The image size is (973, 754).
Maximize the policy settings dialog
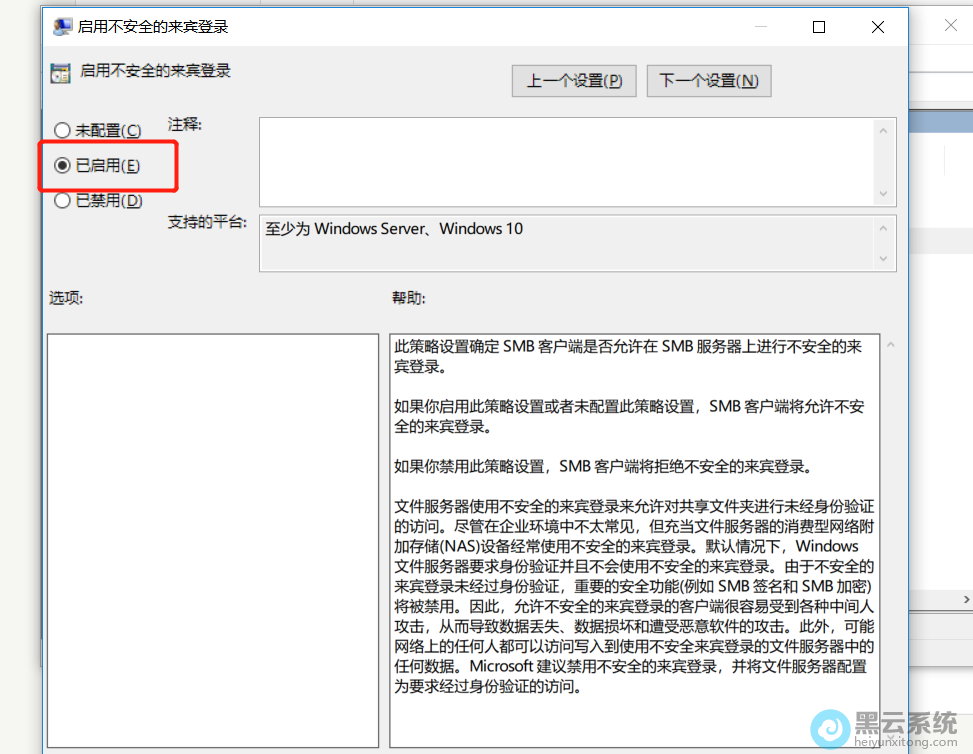pyautogui.click(x=819, y=27)
